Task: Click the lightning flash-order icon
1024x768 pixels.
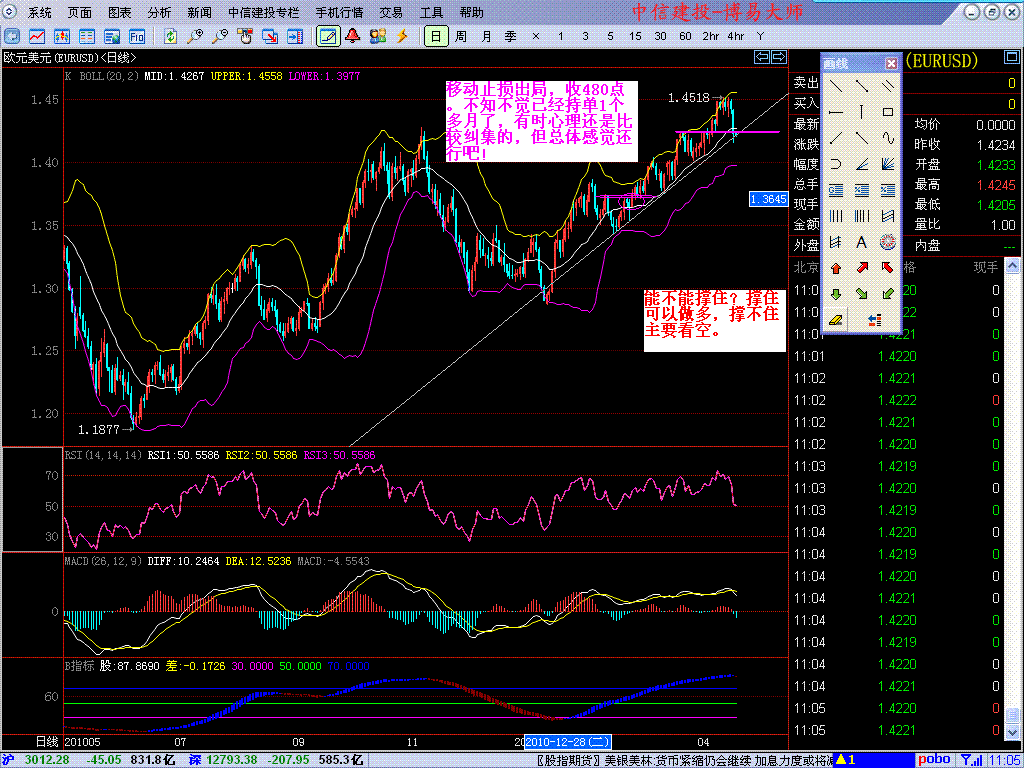Action: coord(402,36)
